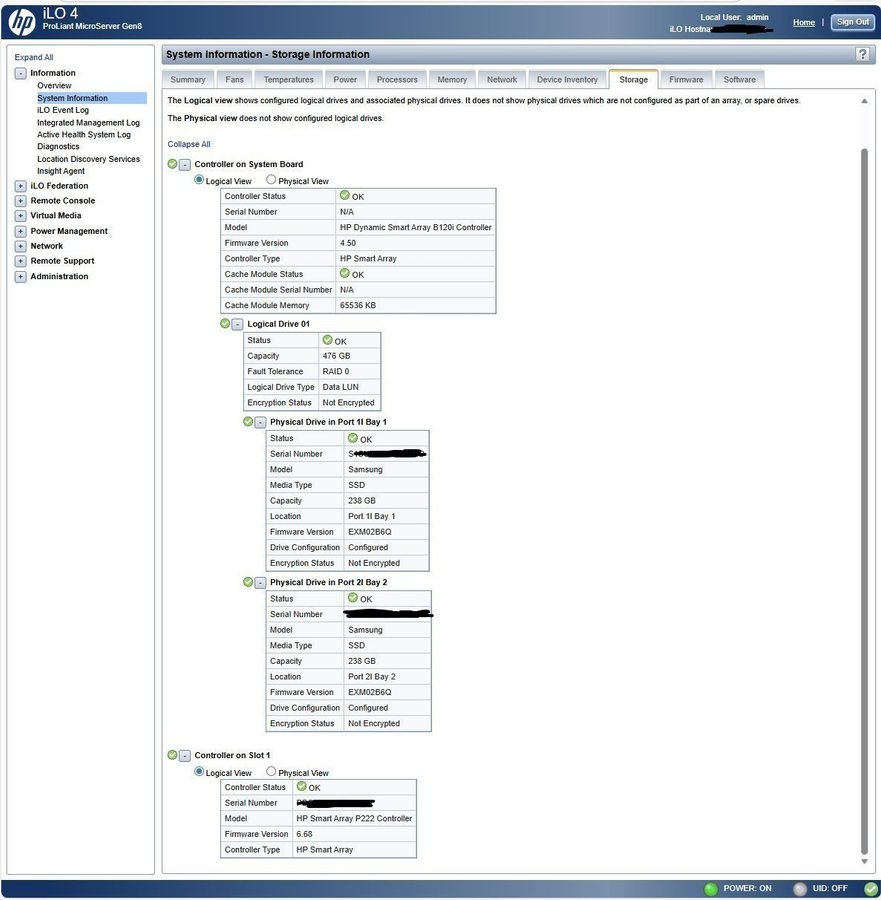
Task: Expand the Power Management tree node
Action: pyautogui.click(x=20, y=231)
